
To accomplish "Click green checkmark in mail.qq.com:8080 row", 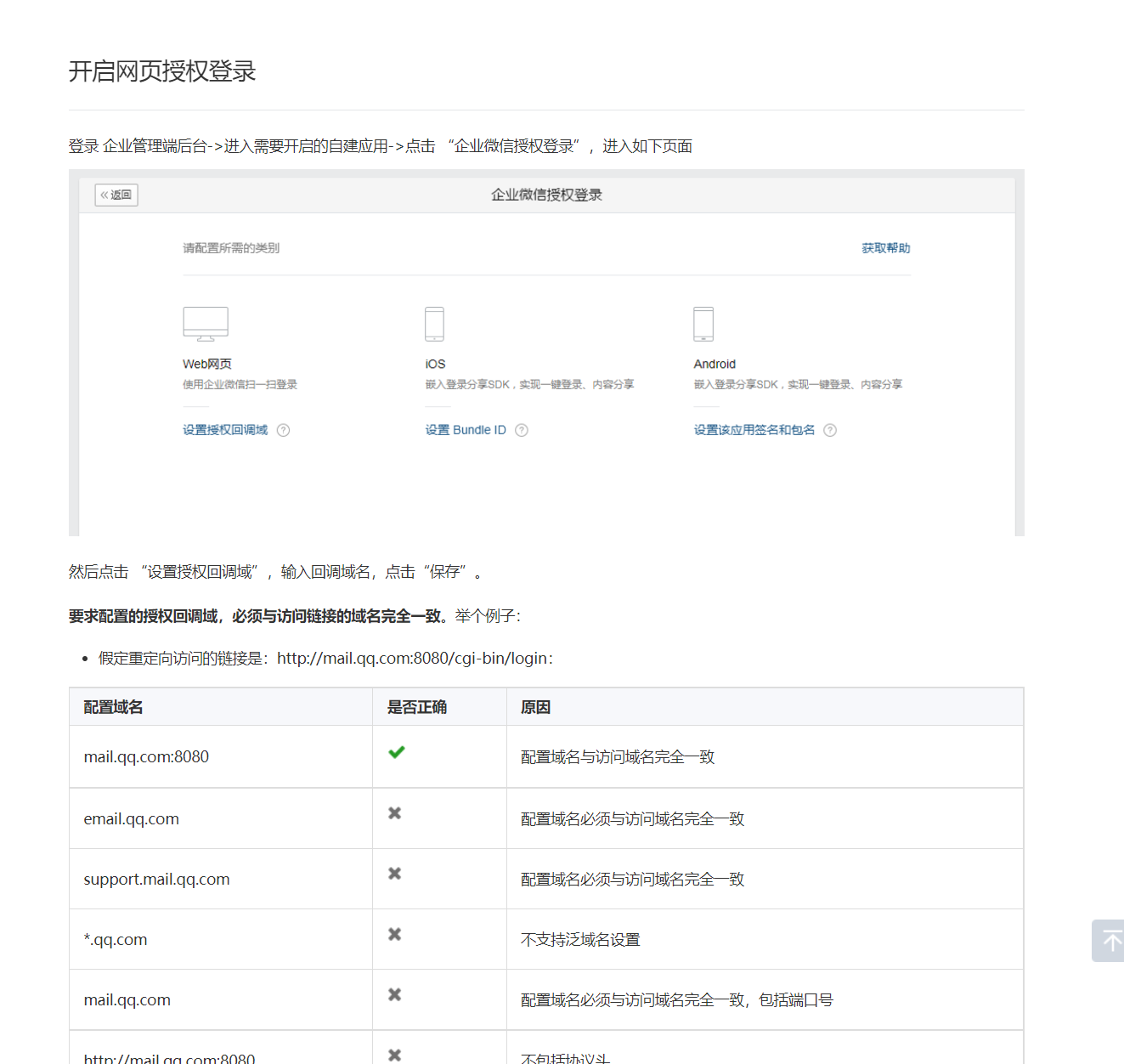I will coord(396,752).
